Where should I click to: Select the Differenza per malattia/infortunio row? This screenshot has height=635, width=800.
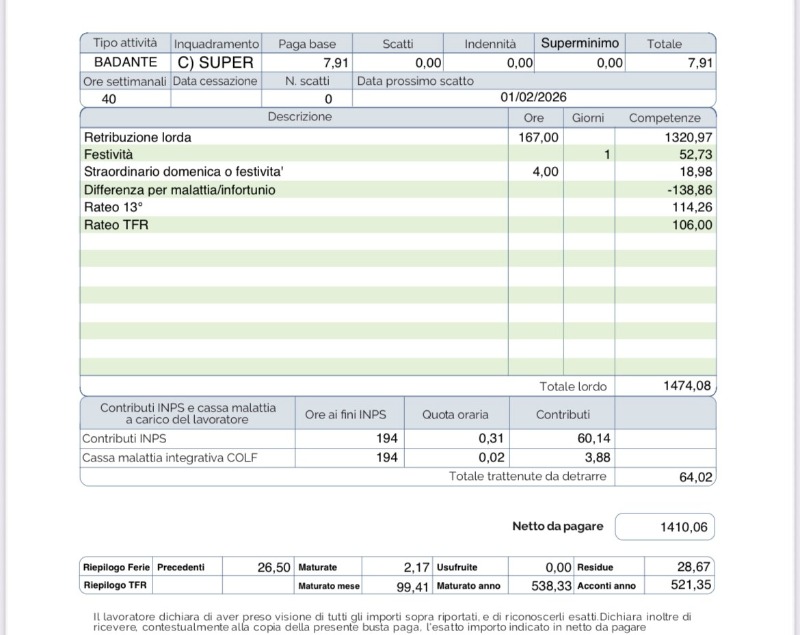pos(179,190)
